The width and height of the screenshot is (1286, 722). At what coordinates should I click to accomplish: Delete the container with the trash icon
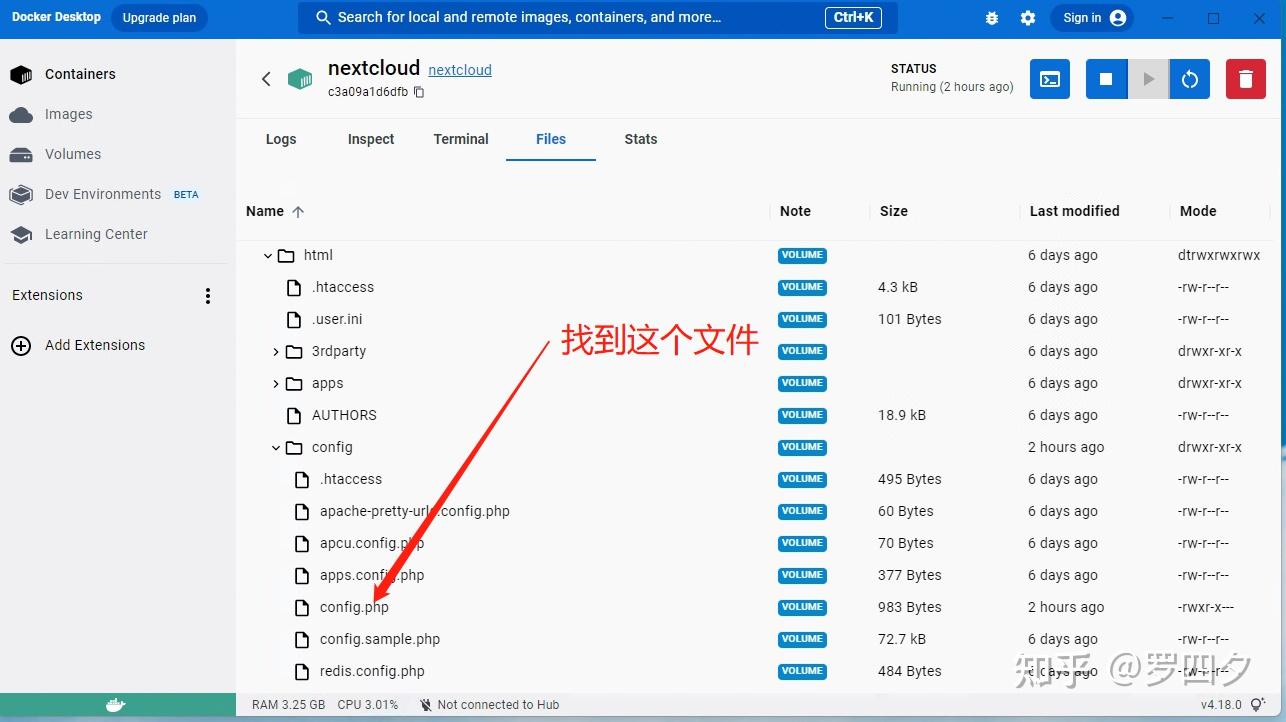pos(1245,79)
